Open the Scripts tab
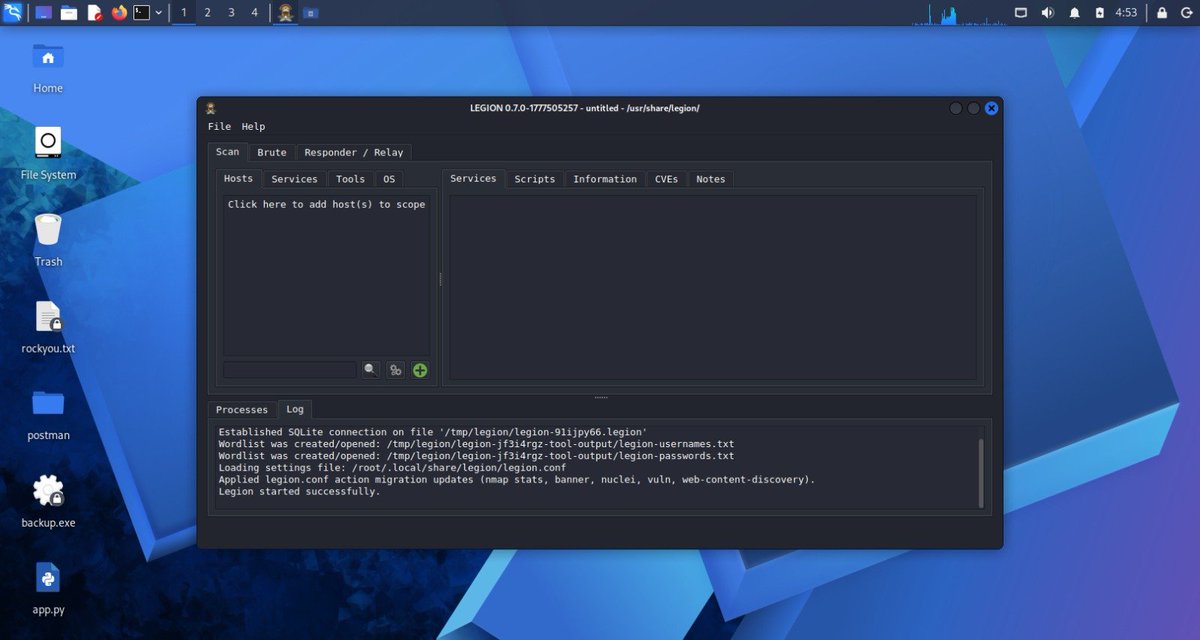Image resolution: width=1200 pixels, height=640 pixels. 535,179
